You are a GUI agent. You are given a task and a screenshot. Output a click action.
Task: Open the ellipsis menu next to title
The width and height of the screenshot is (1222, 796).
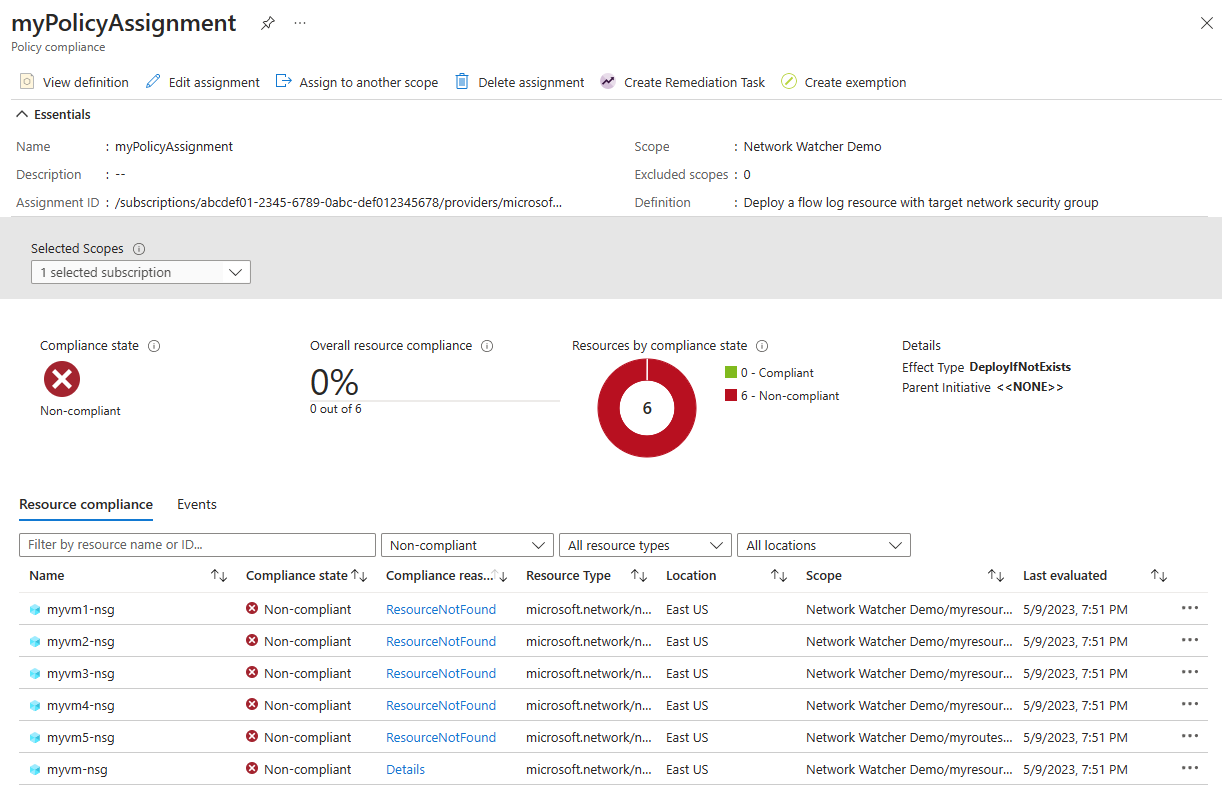coord(300,23)
